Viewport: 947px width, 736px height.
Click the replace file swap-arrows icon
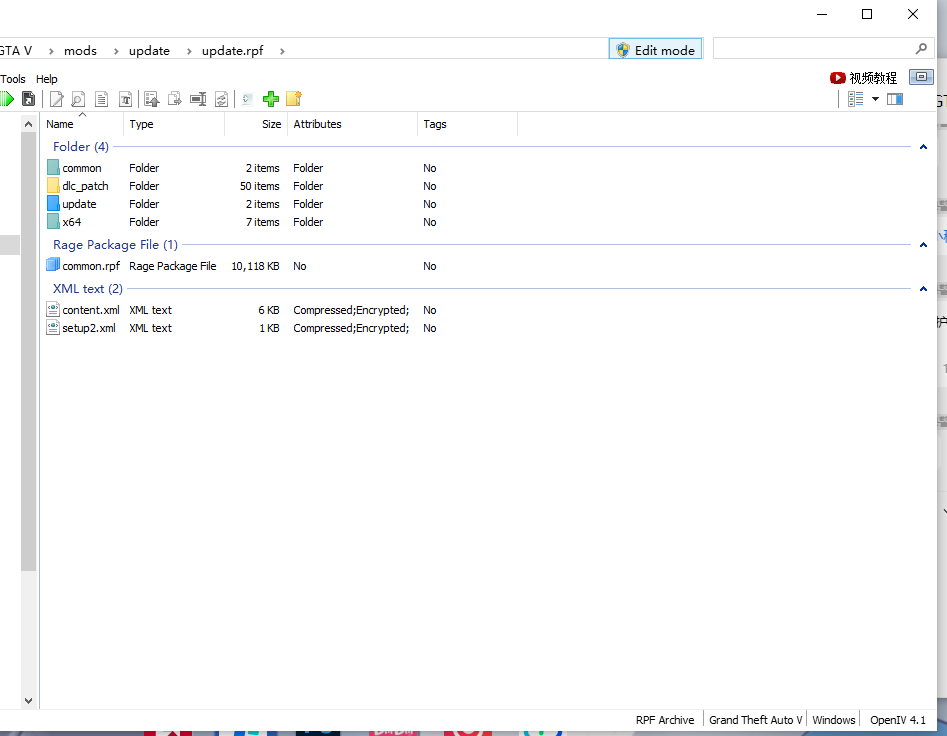pos(222,99)
